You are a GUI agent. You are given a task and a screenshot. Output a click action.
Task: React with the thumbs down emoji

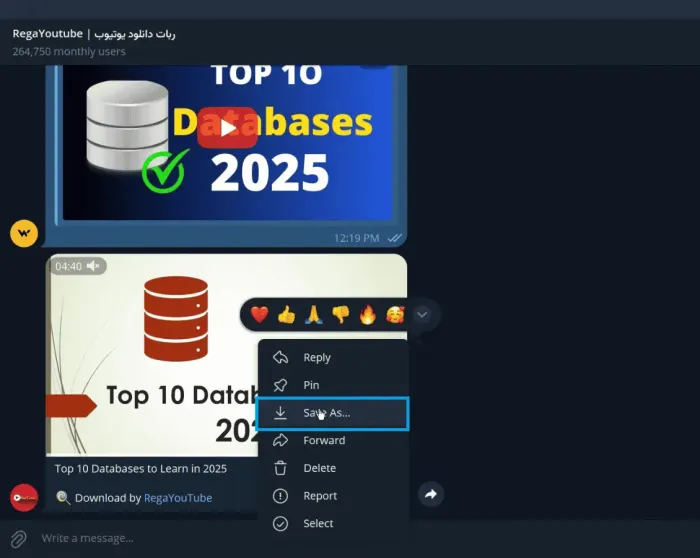click(x=341, y=315)
